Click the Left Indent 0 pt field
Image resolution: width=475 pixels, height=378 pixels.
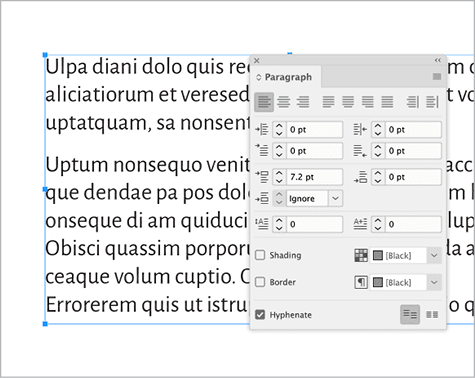[314, 129]
